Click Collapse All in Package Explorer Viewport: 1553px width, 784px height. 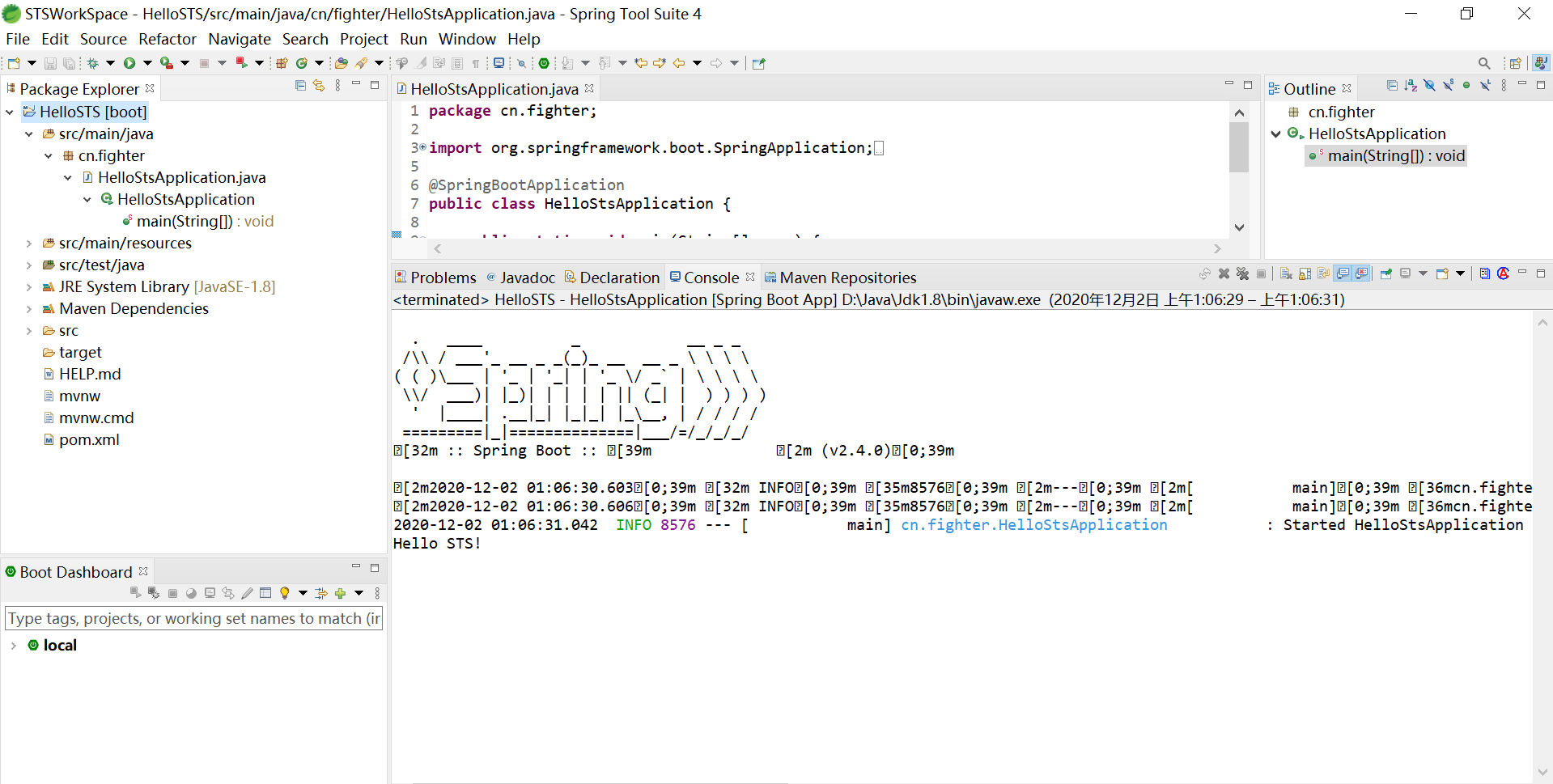301,86
